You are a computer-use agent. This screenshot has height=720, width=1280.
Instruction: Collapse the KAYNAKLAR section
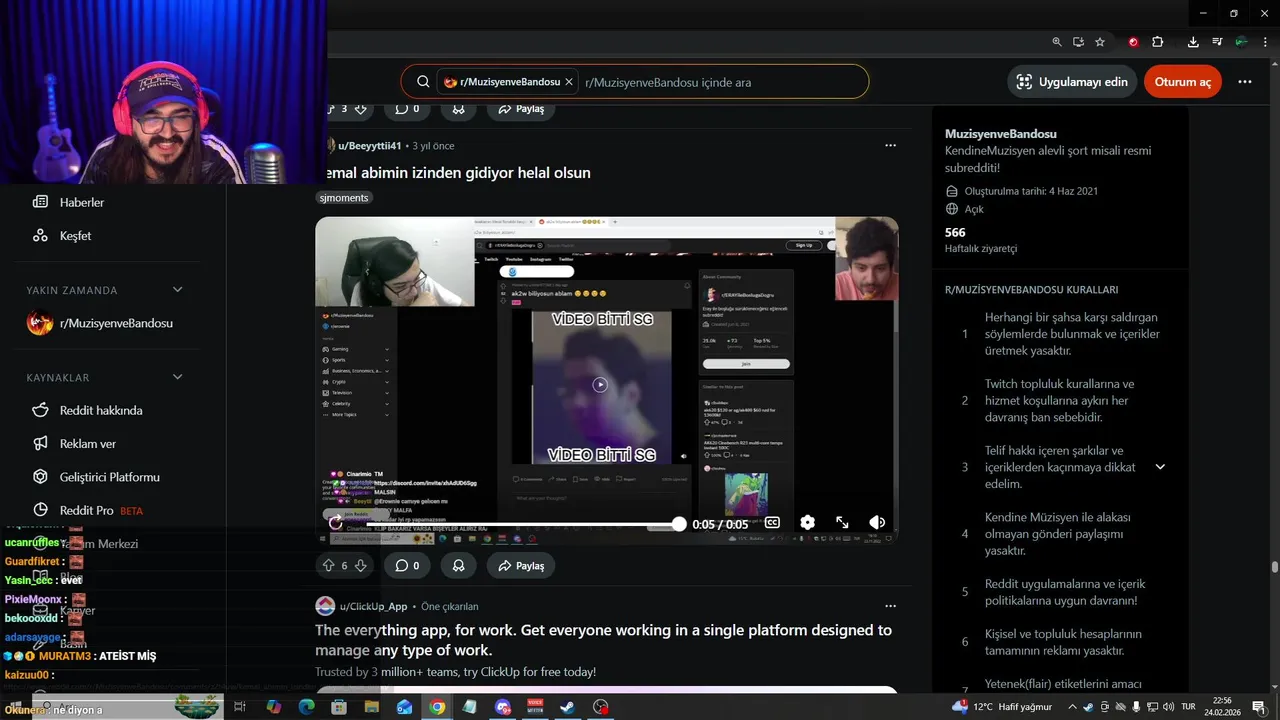click(178, 377)
